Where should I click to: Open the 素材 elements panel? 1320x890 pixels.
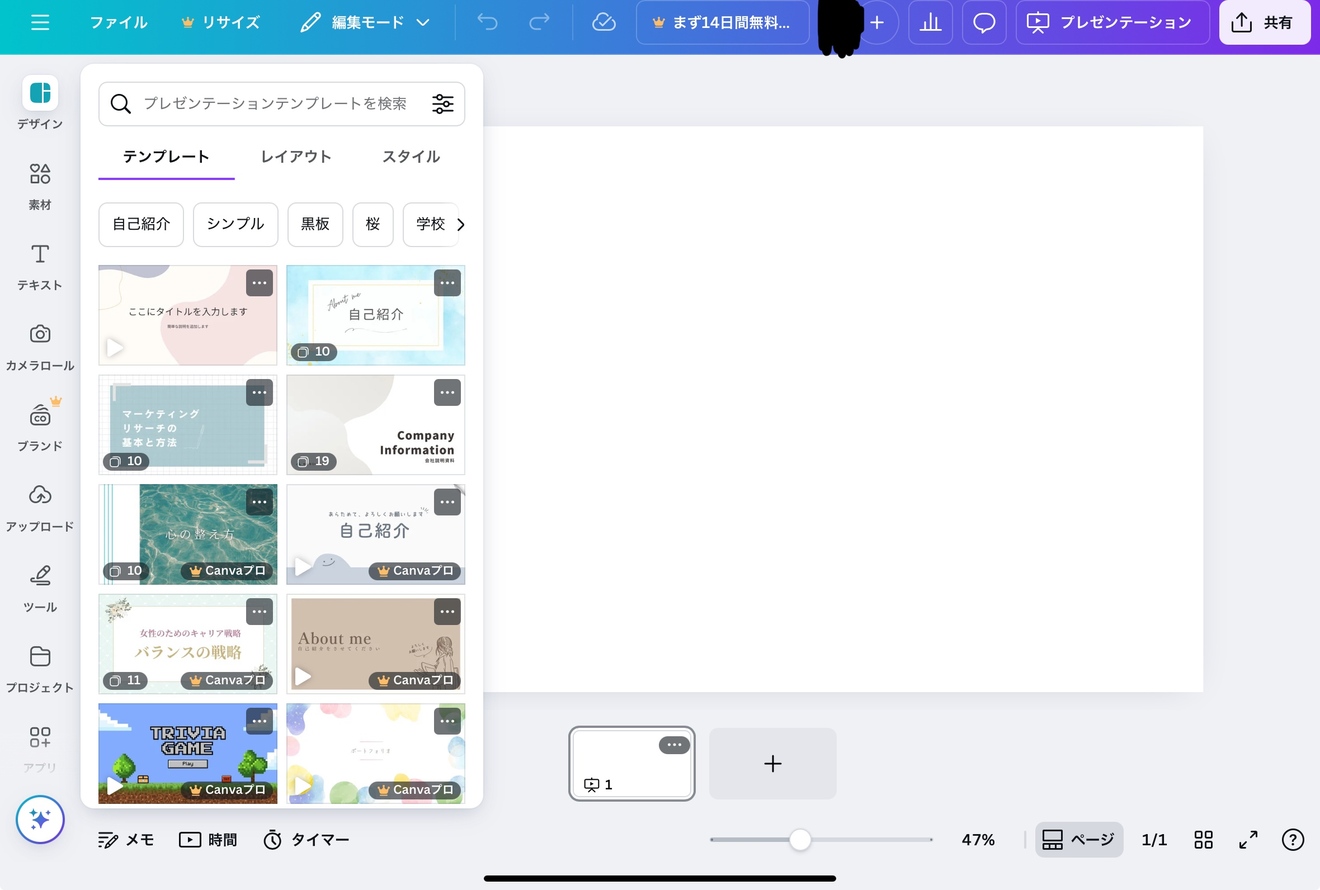pyautogui.click(x=40, y=186)
